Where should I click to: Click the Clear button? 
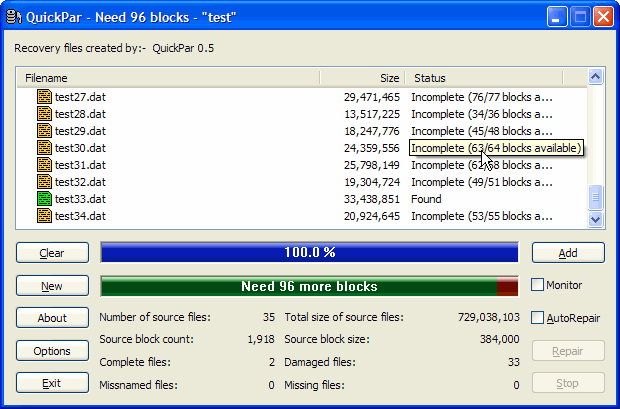tap(52, 253)
